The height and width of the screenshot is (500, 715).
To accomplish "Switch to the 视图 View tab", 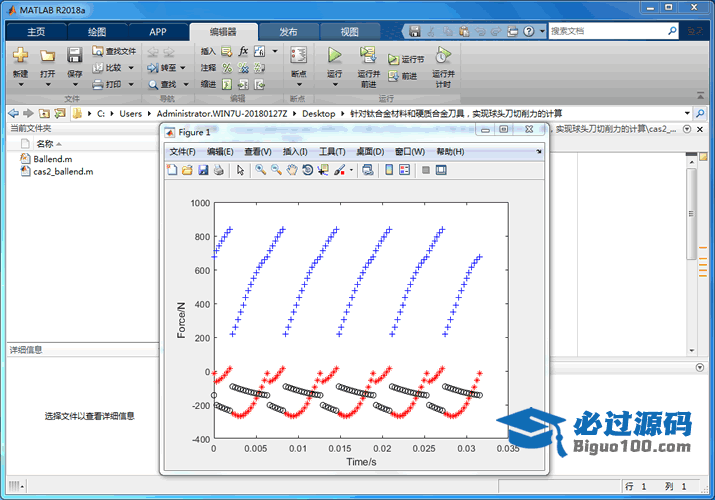I will pyautogui.click(x=350, y=32).
